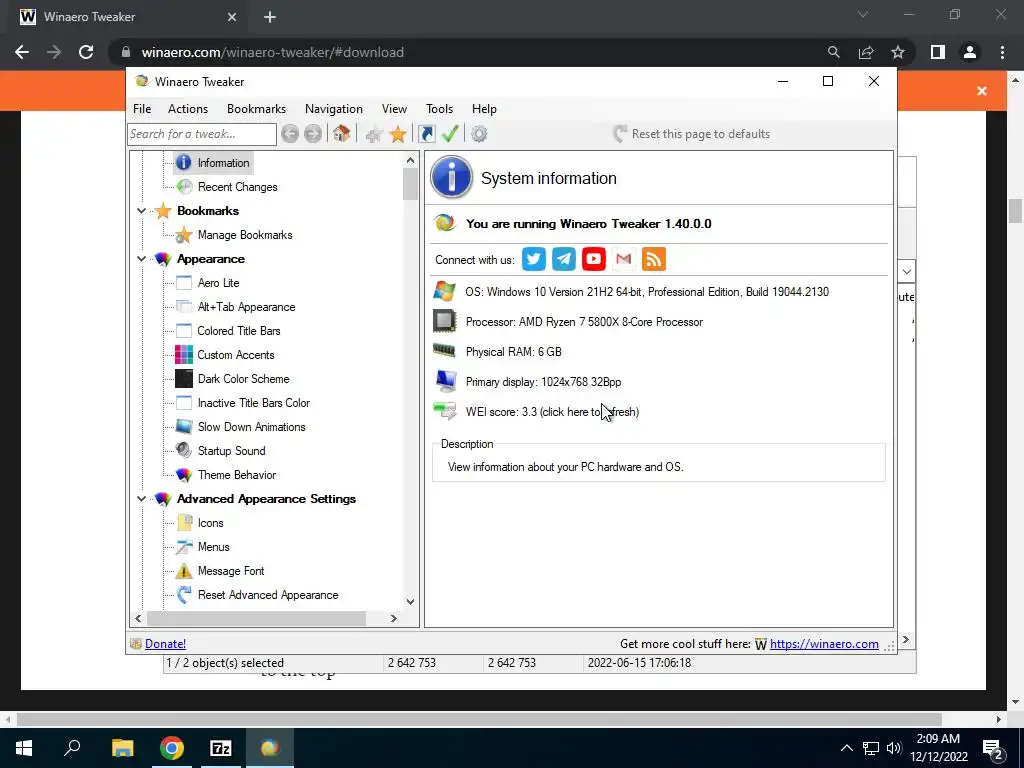The width and height of the screenshot is (1024, 768).
Task: Open the Navigation menu
Action: coord(334,109)
